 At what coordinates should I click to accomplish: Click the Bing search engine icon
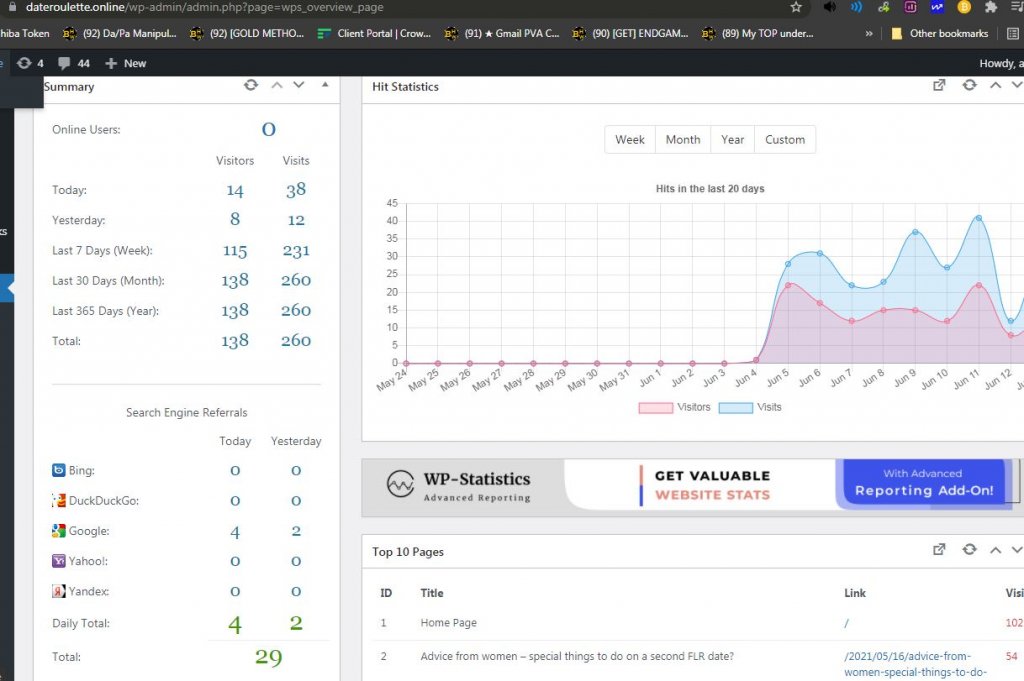(x=59, y=470)
